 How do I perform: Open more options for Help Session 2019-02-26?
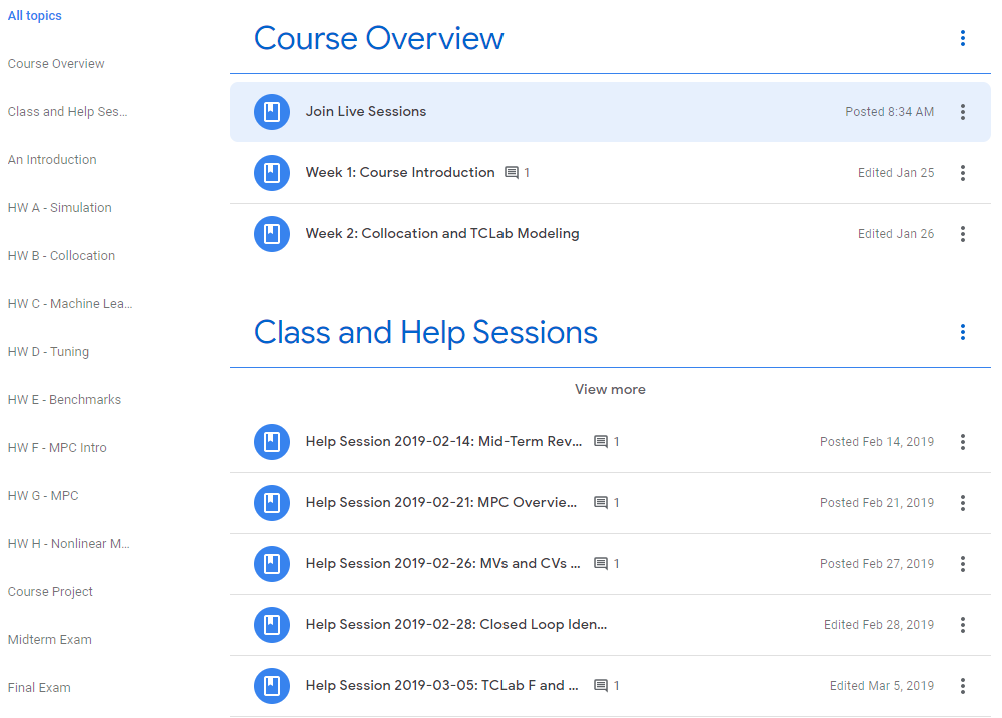962,564
